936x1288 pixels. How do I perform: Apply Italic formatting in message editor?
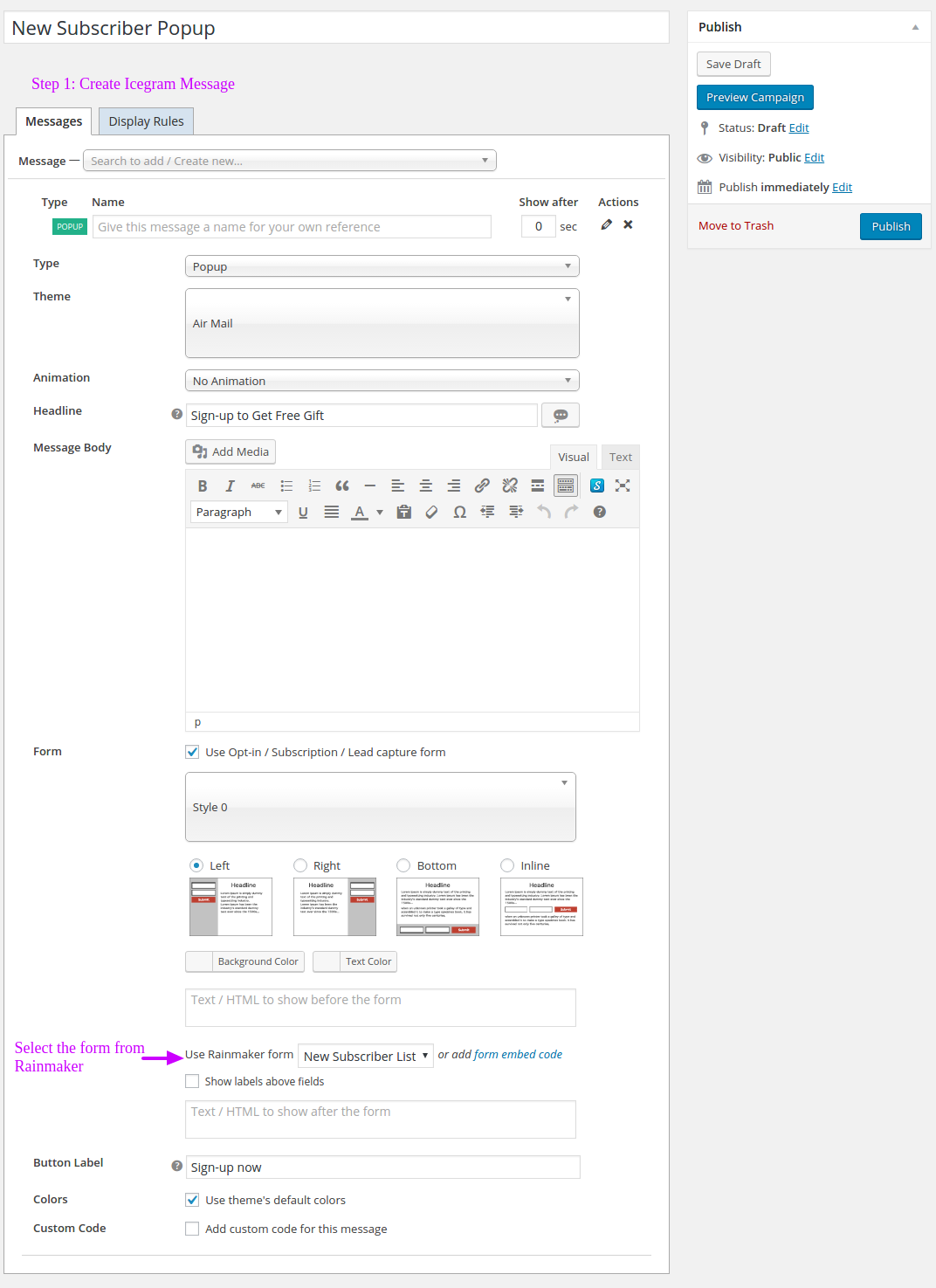231,486
